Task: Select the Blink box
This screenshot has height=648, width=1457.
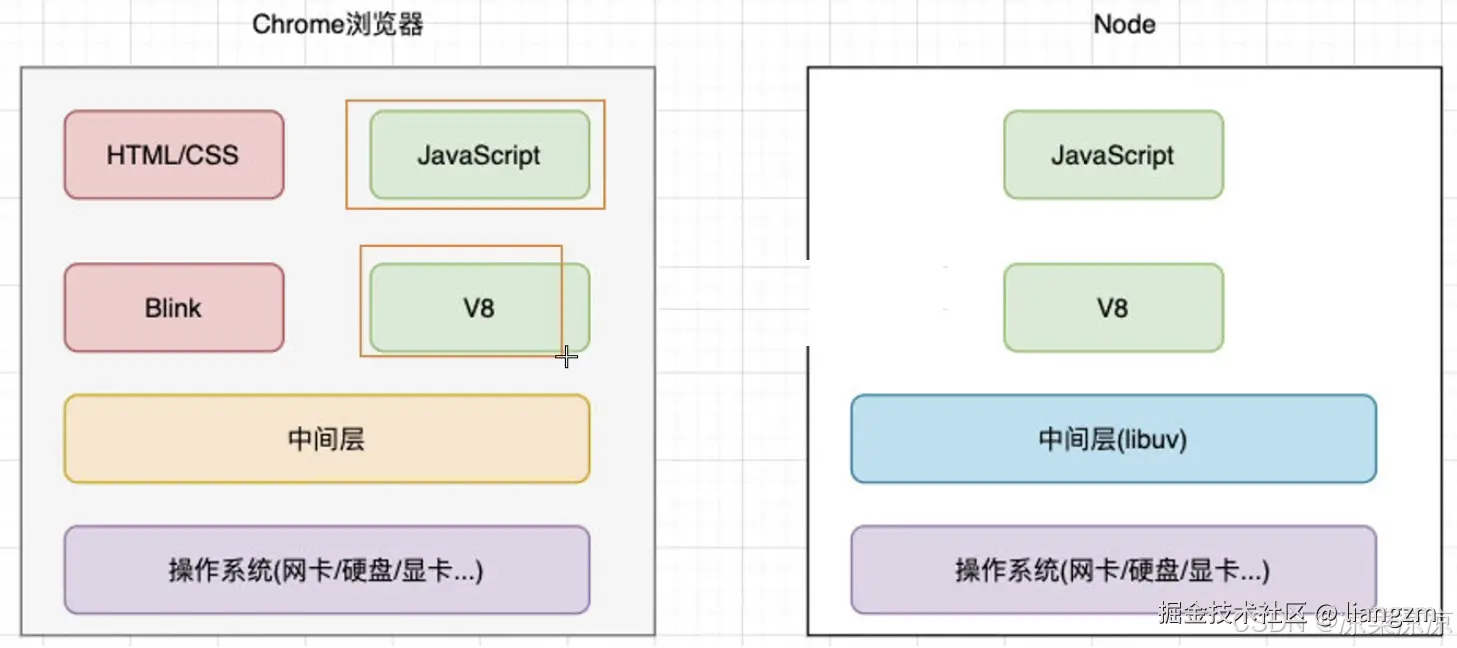Action: tap(173, 308)
